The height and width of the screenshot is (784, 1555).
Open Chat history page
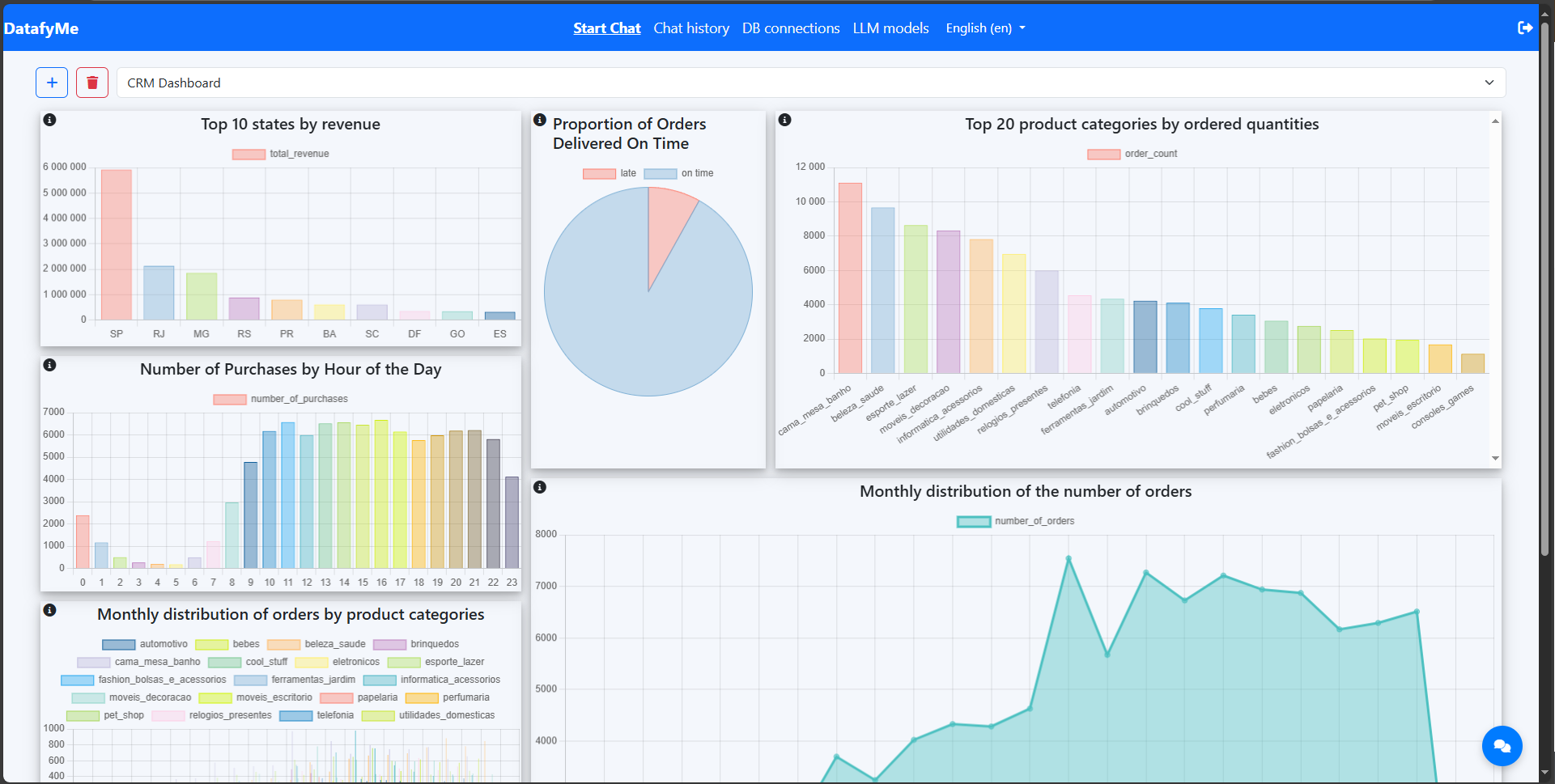691,28
